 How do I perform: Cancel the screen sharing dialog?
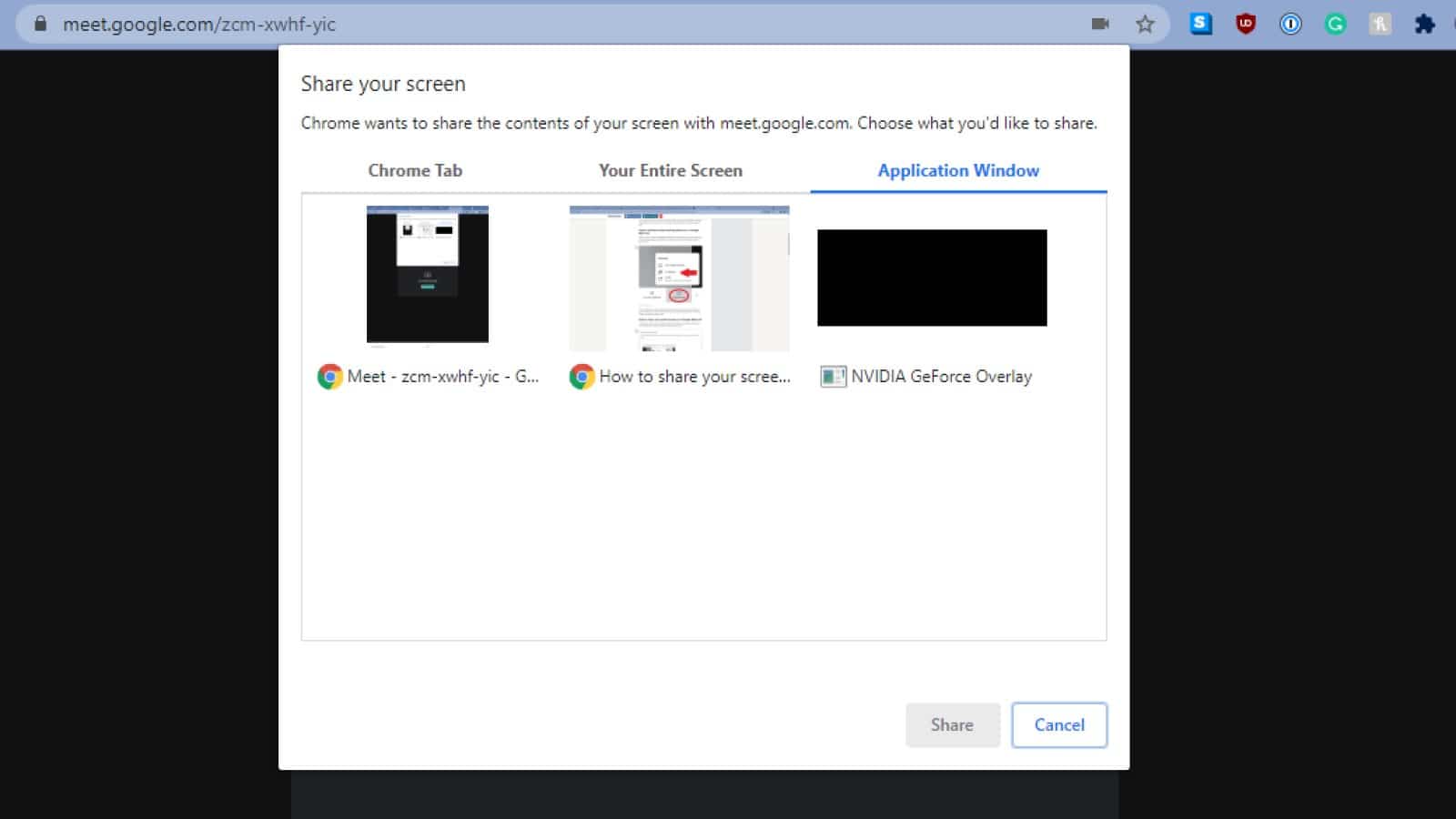point(1059,725)
